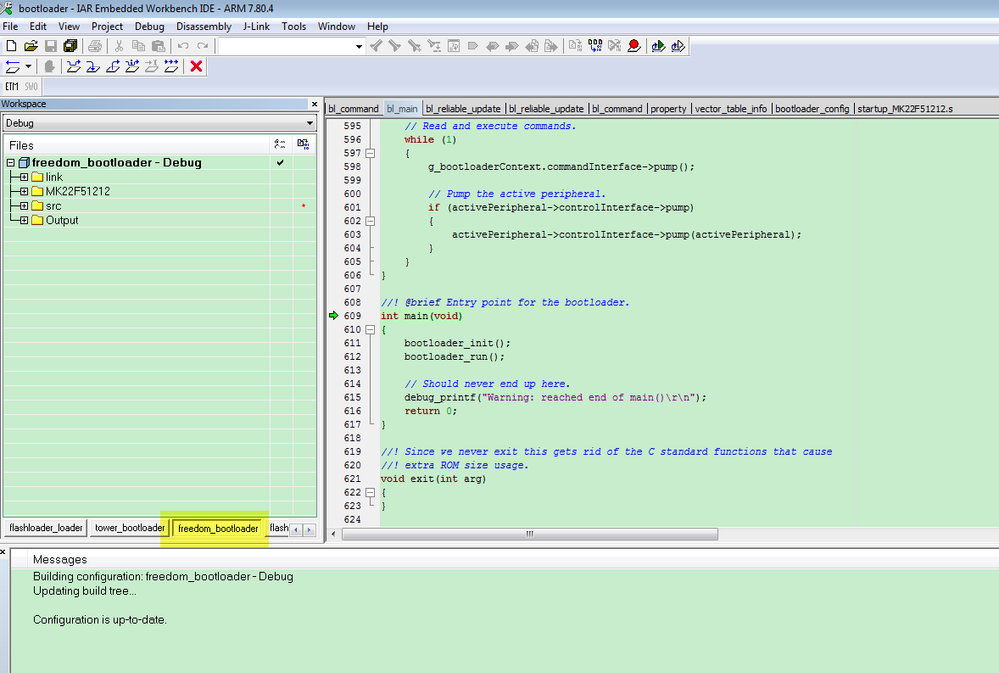The width and height of the screenshot is (999, 673).
Task: Collapse the main function fold marker
Action: [x=370, y=330]
